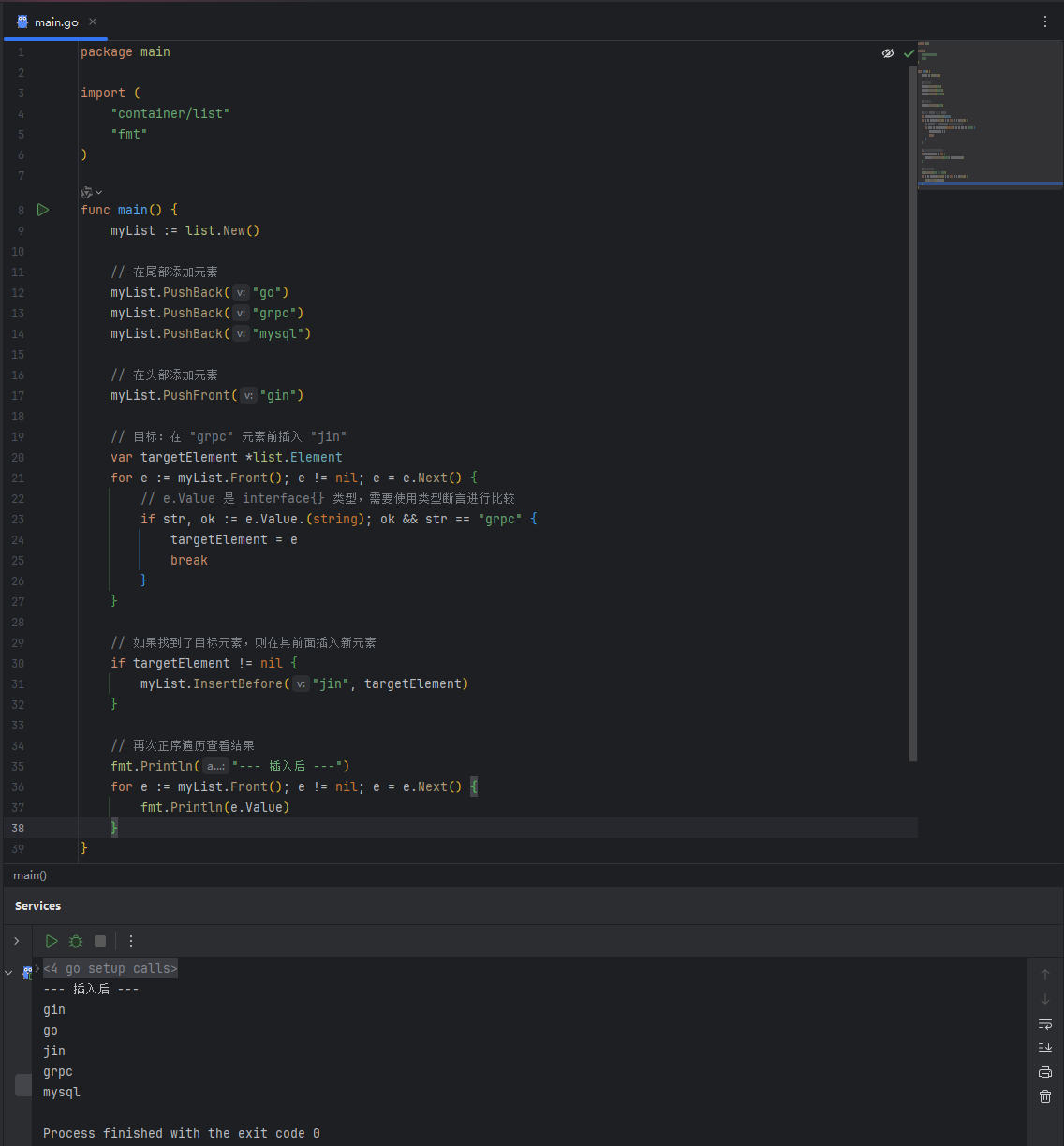The image size is (1064, 1146).
Task: Click the code minimap preview
Action: click(x=990, y=115)
